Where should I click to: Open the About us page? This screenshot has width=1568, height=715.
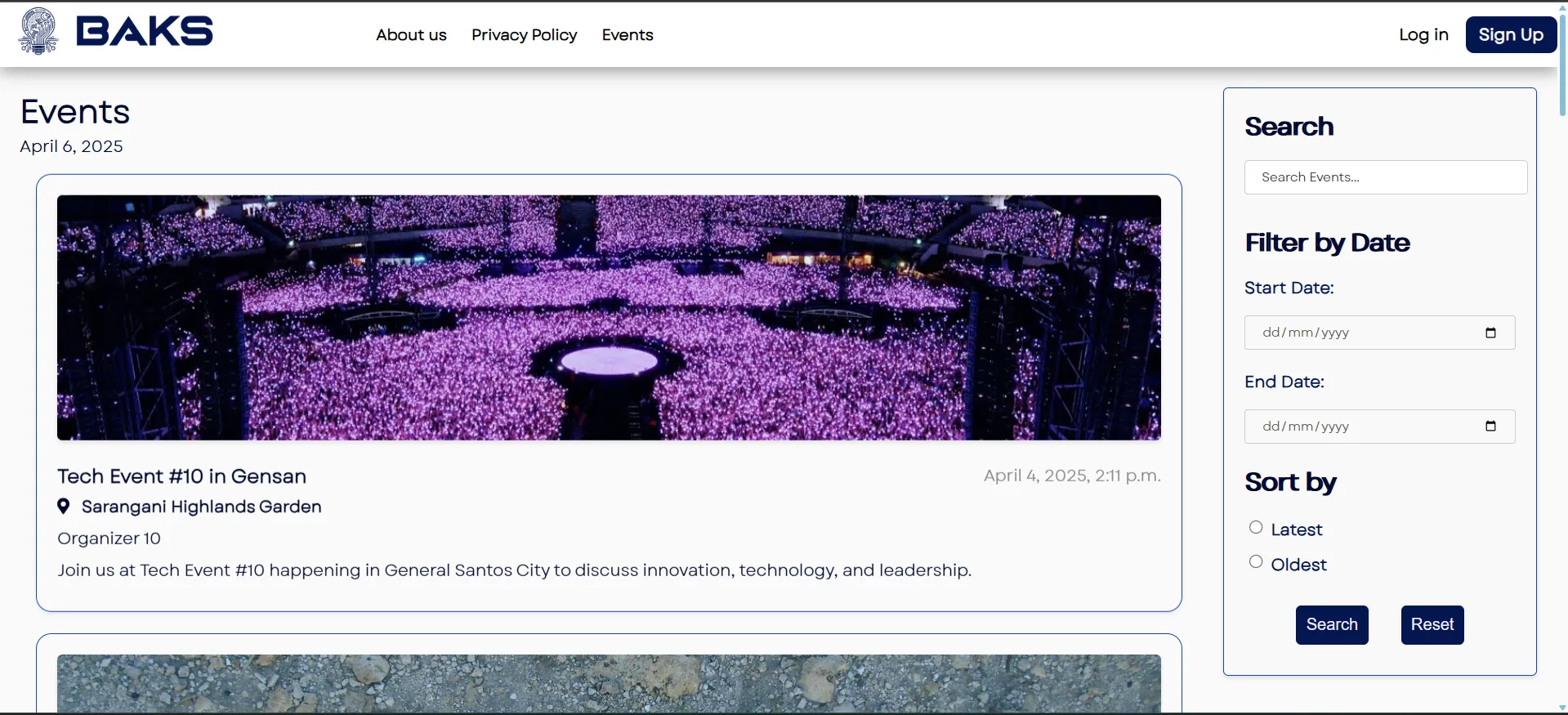pos(411,35)
